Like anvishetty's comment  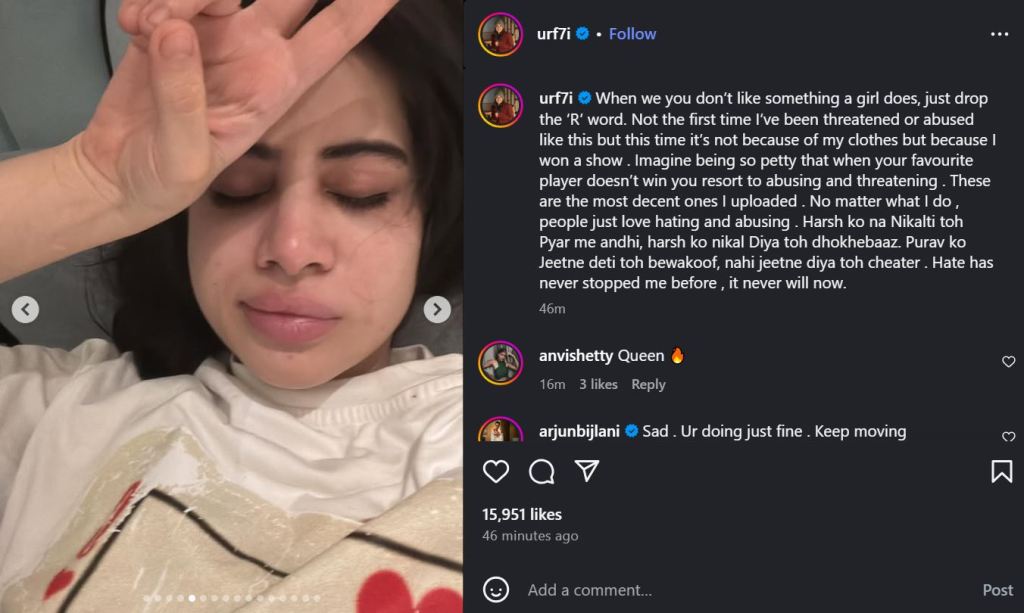pos(1008,362)
